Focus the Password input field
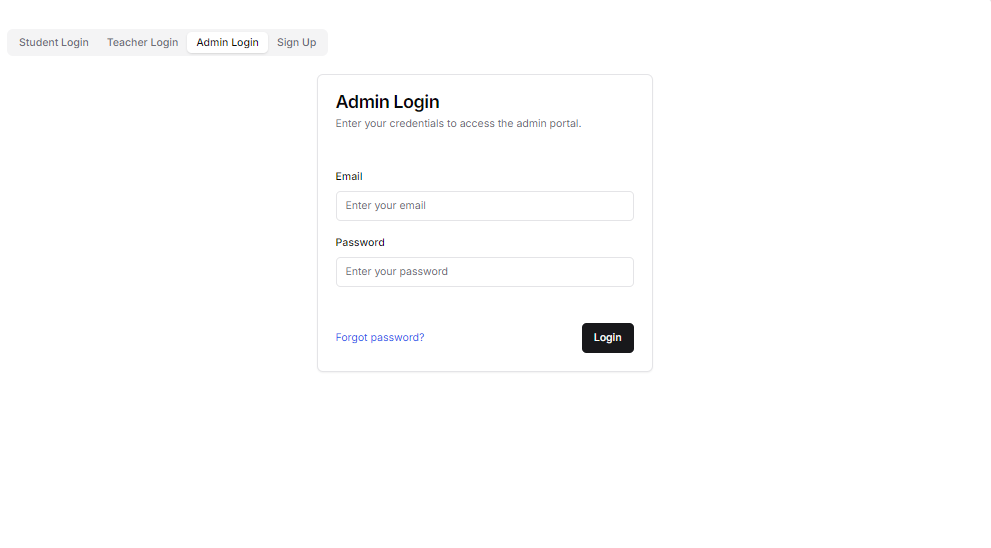 [x=485, y=272]
